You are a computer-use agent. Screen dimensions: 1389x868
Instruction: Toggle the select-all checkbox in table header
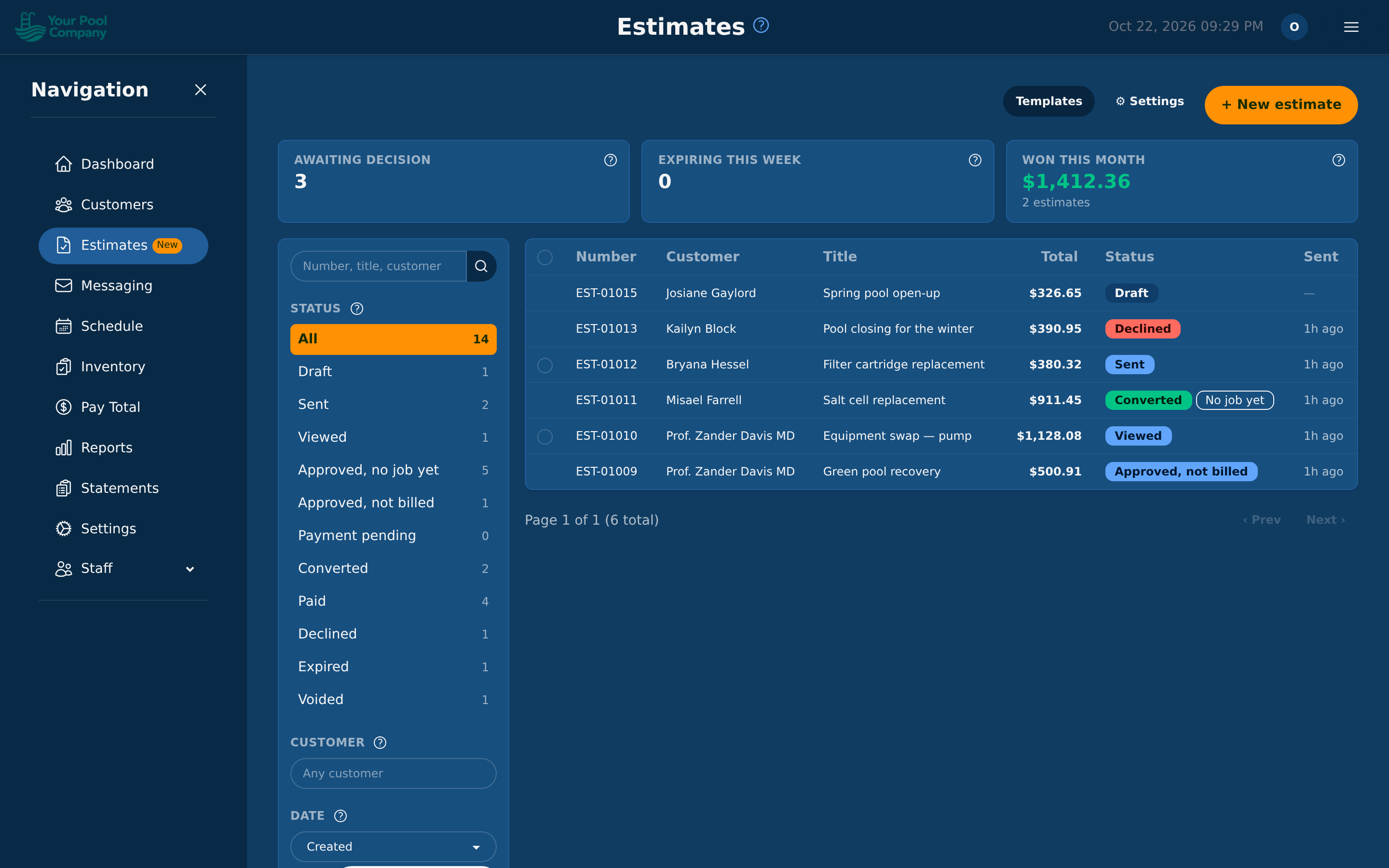545,257
